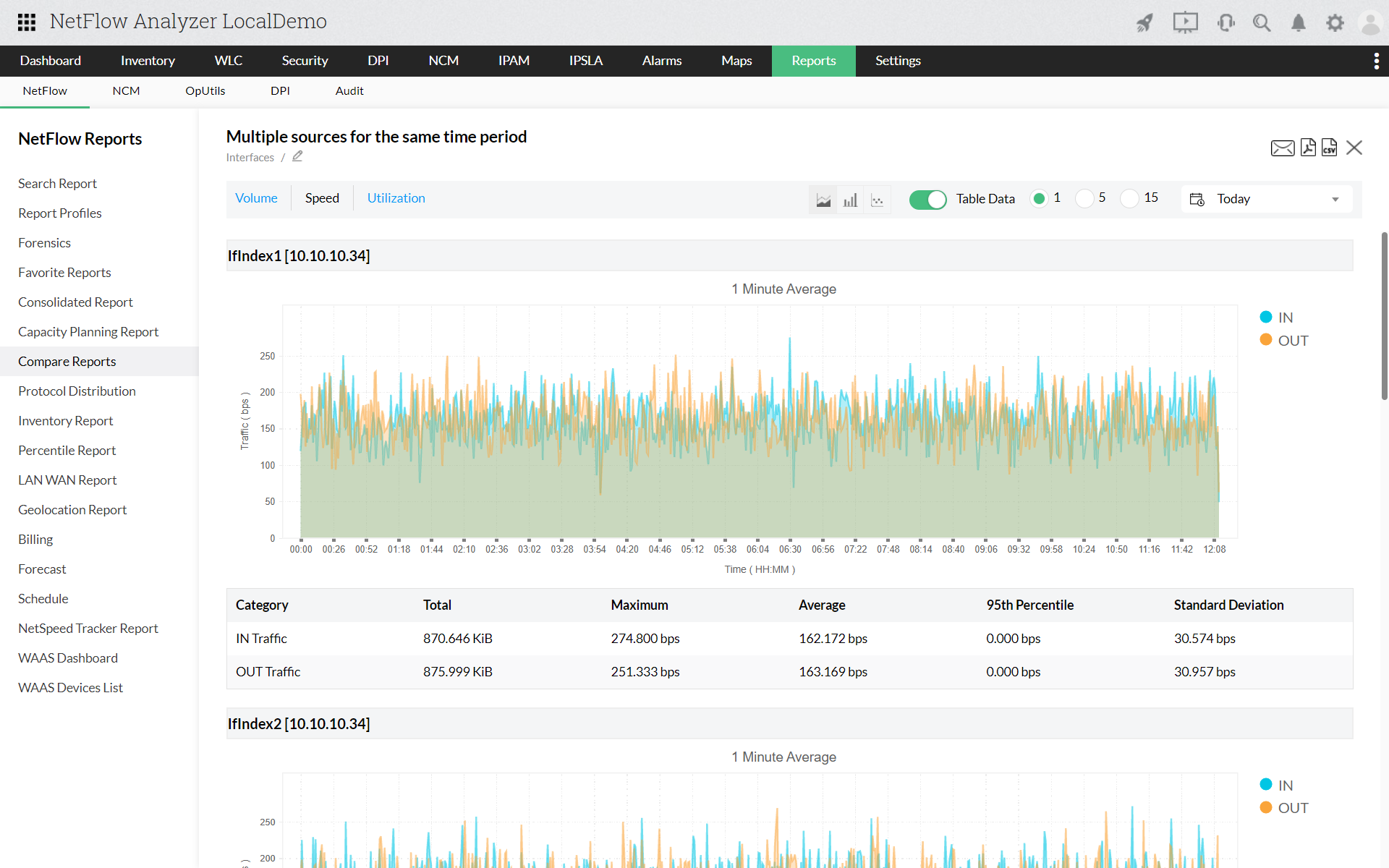The width and height of the screenshot is (1389, 868).
Task: Open the Alarms main menu tab
Action: (661, 61)
